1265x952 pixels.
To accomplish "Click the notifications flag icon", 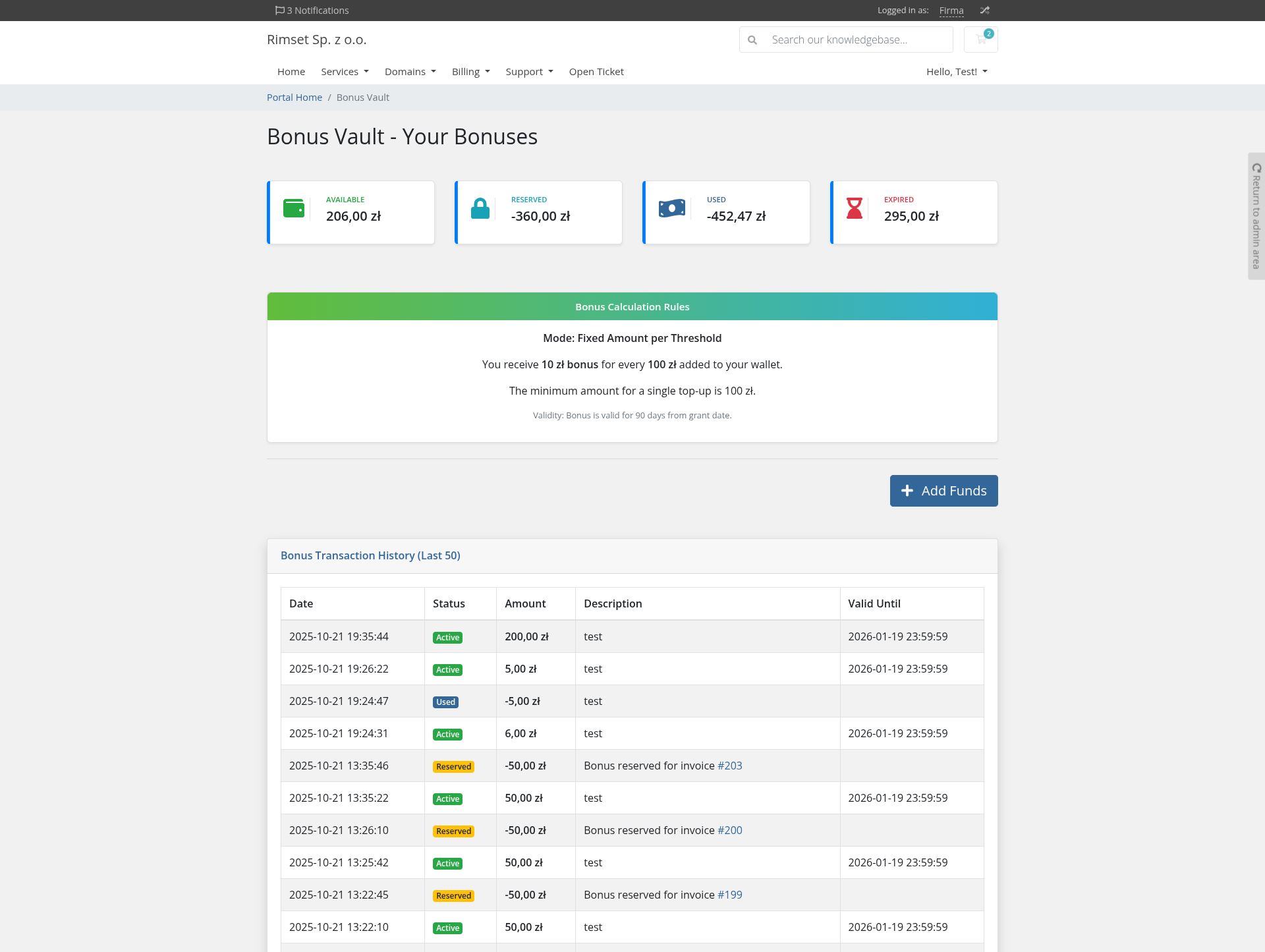I will click(280, 11).
